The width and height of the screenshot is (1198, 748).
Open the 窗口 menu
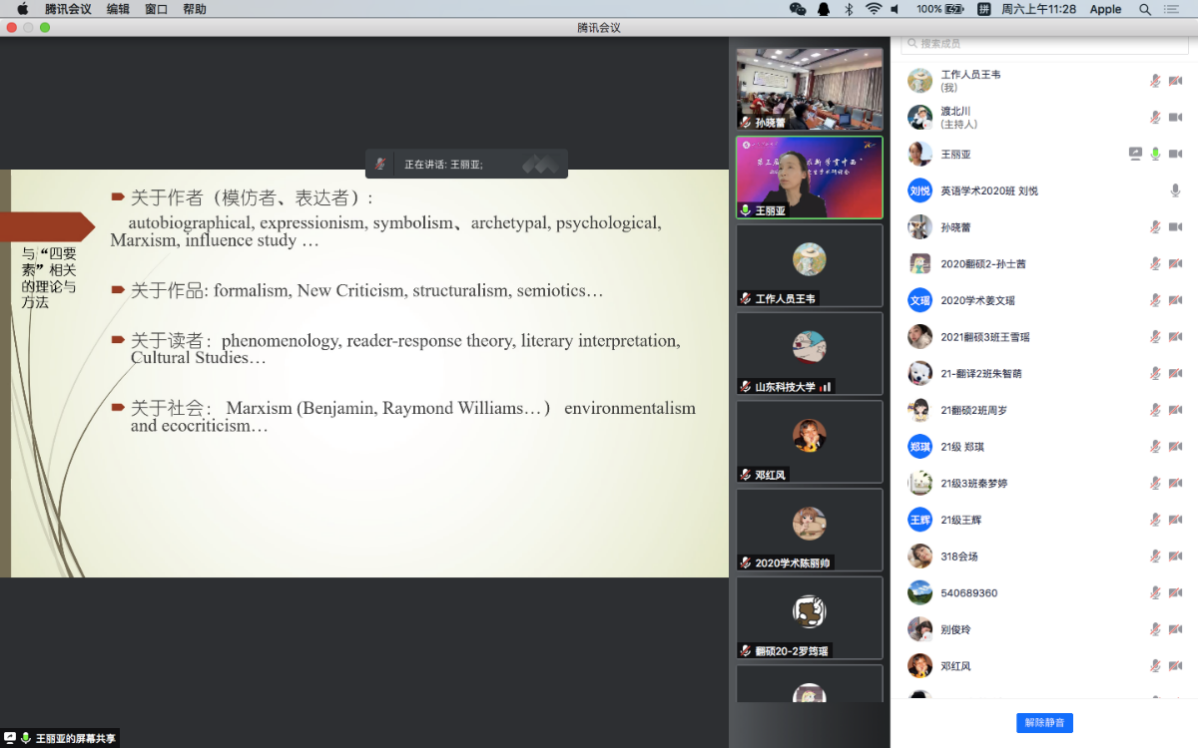(156, 9)
